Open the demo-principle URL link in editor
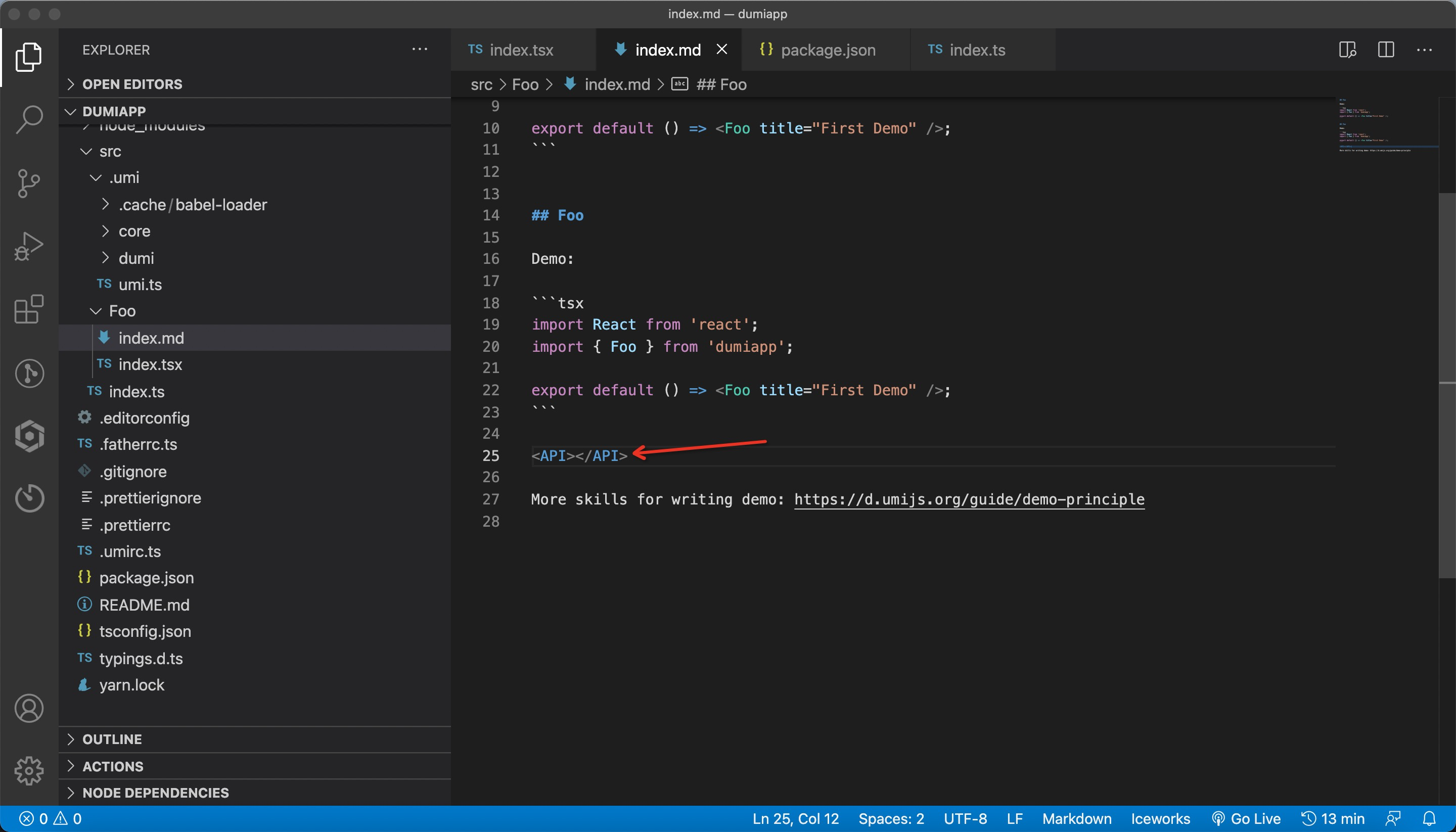The width and height of the screenshot is (1456, 832). (969, 499)
